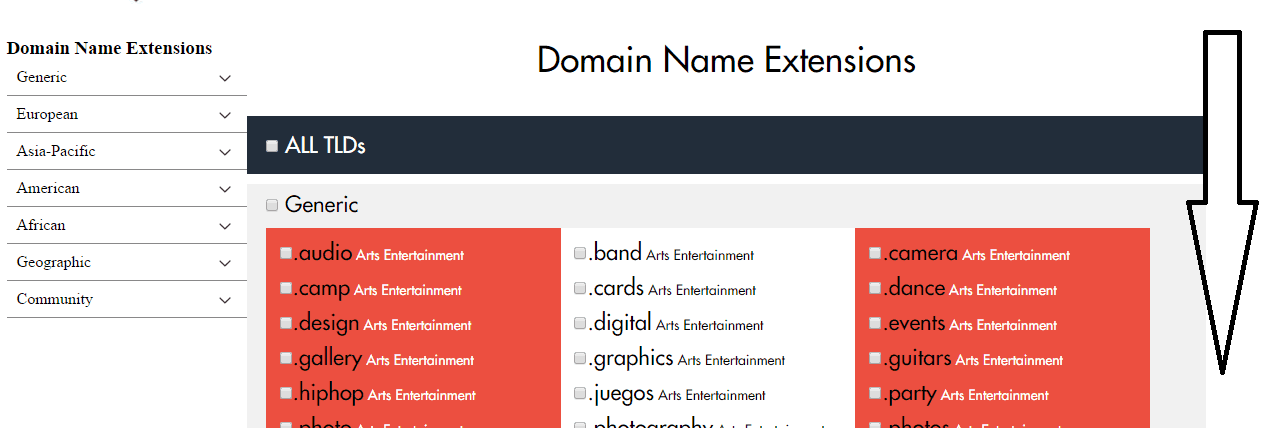Check the .digital extension box
This screenshot has height=428, width=1273.
click(580, 324)
